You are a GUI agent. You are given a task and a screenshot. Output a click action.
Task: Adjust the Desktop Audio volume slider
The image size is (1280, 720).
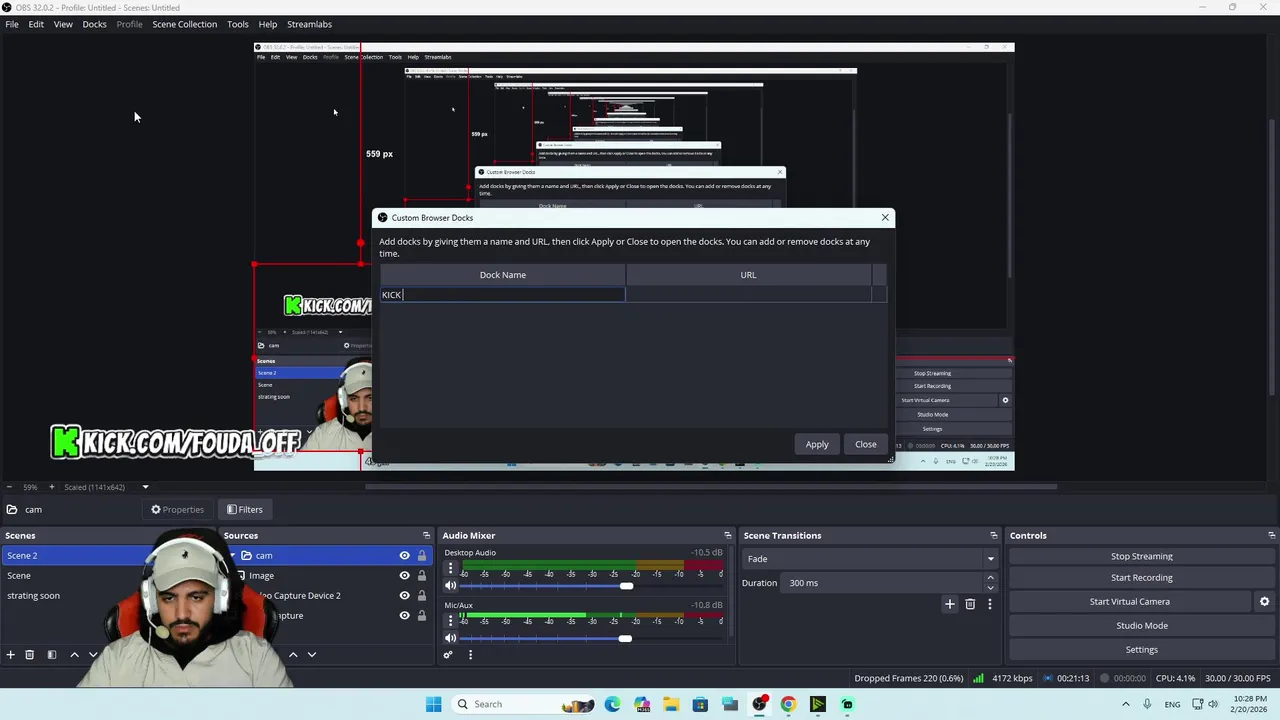[x=626, y=586]
